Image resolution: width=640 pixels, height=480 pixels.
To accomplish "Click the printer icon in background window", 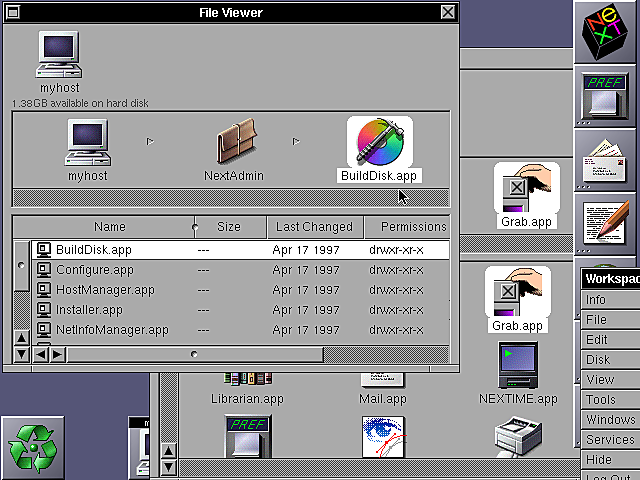I will 518,437.
